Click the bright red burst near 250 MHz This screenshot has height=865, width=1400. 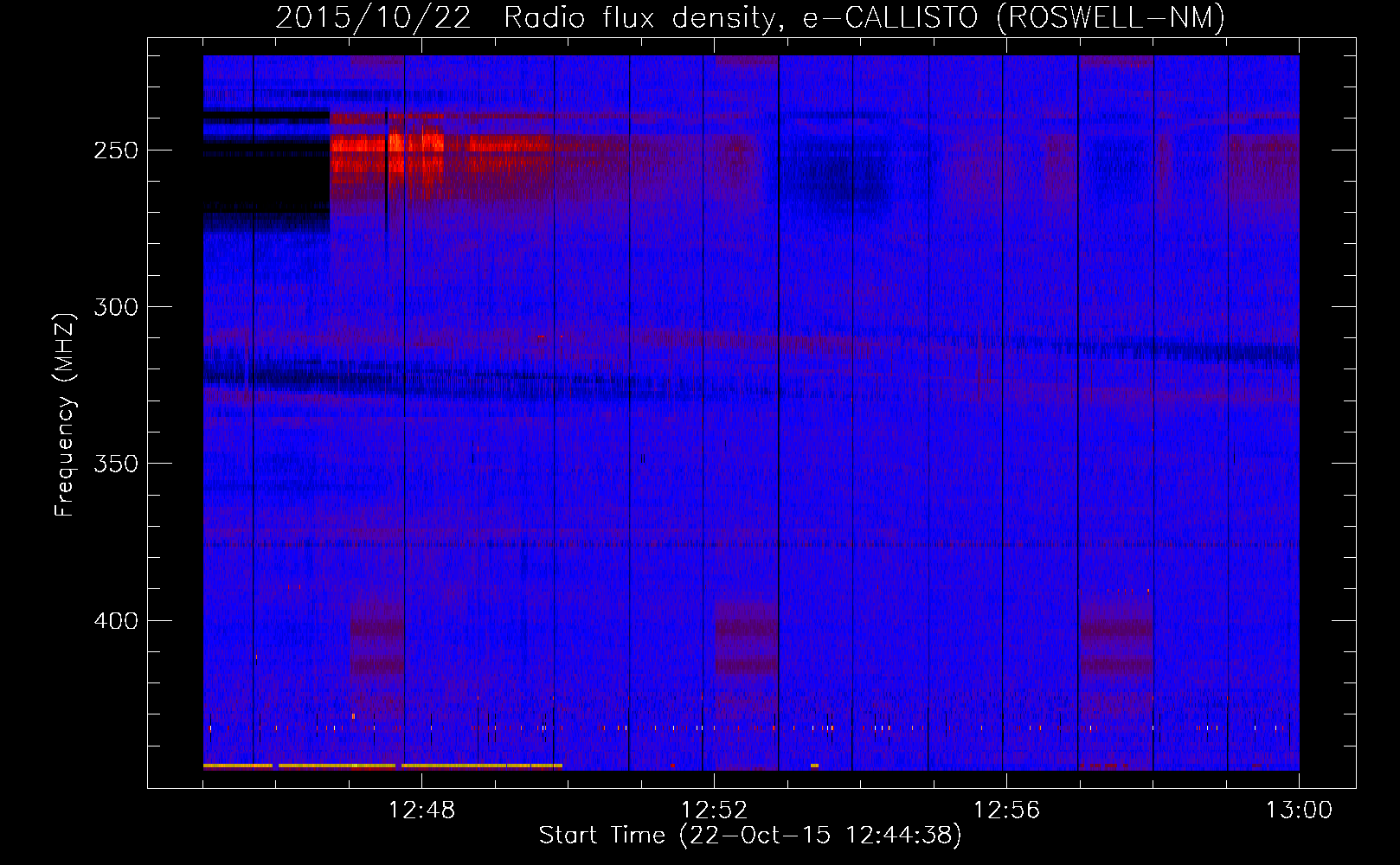click(388, 152)
